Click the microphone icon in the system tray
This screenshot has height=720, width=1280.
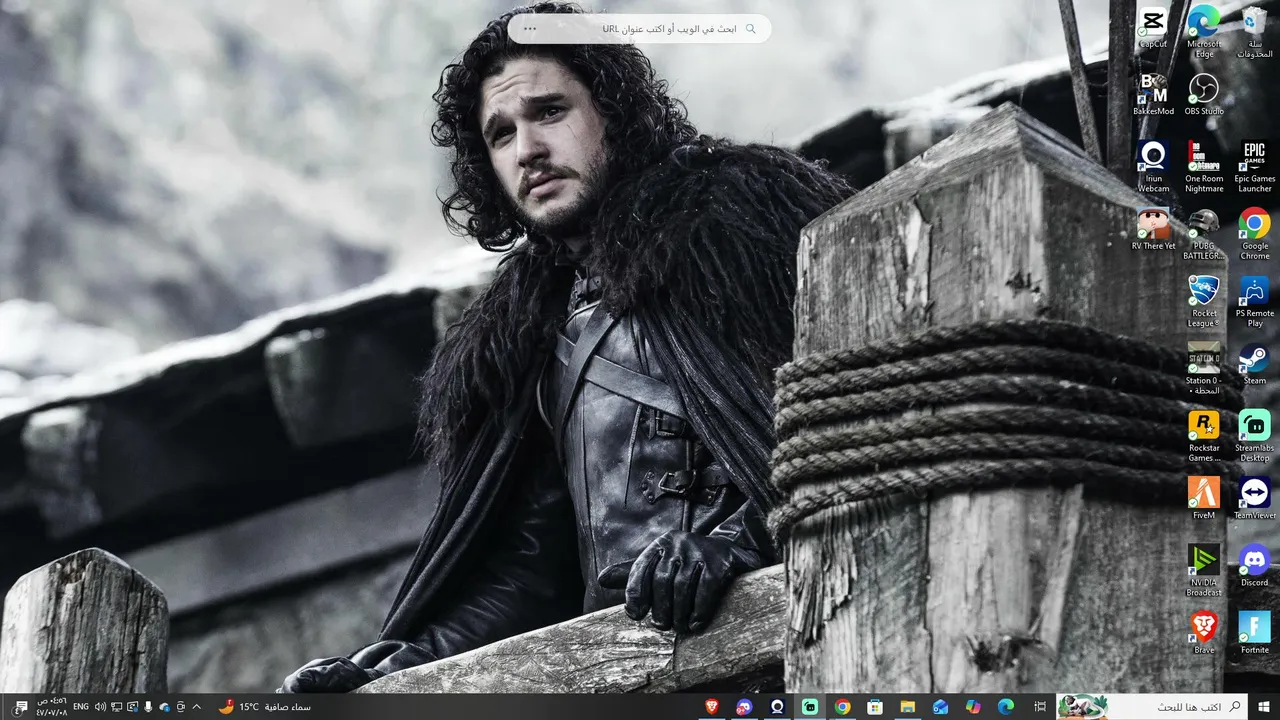point(149,707)
